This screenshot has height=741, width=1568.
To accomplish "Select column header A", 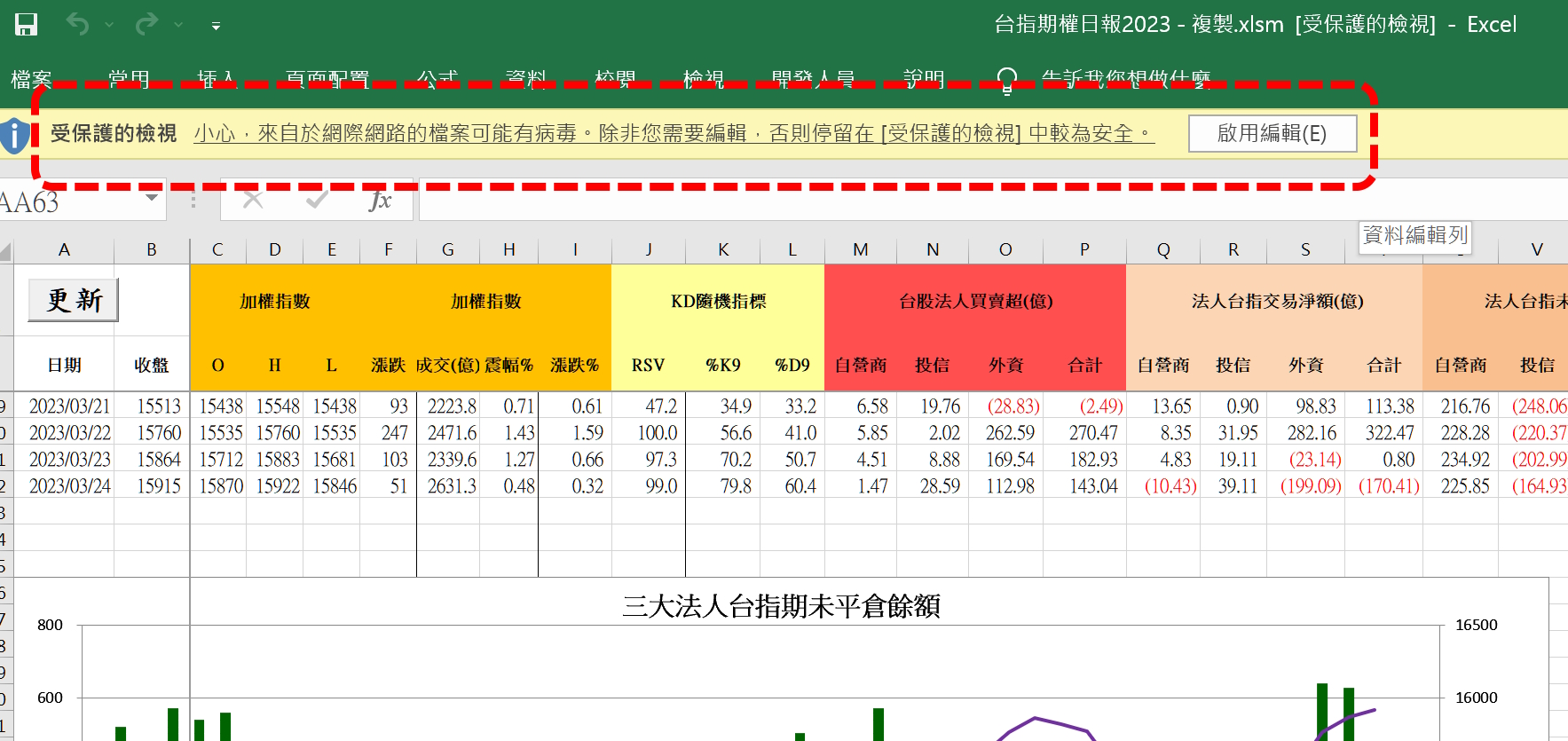I will [x=64, y=250].
